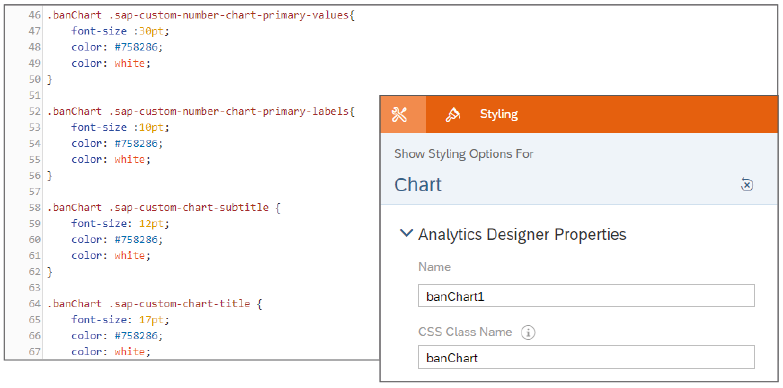Click 'font-size: 12pt;' on line 59

(120, 223)
